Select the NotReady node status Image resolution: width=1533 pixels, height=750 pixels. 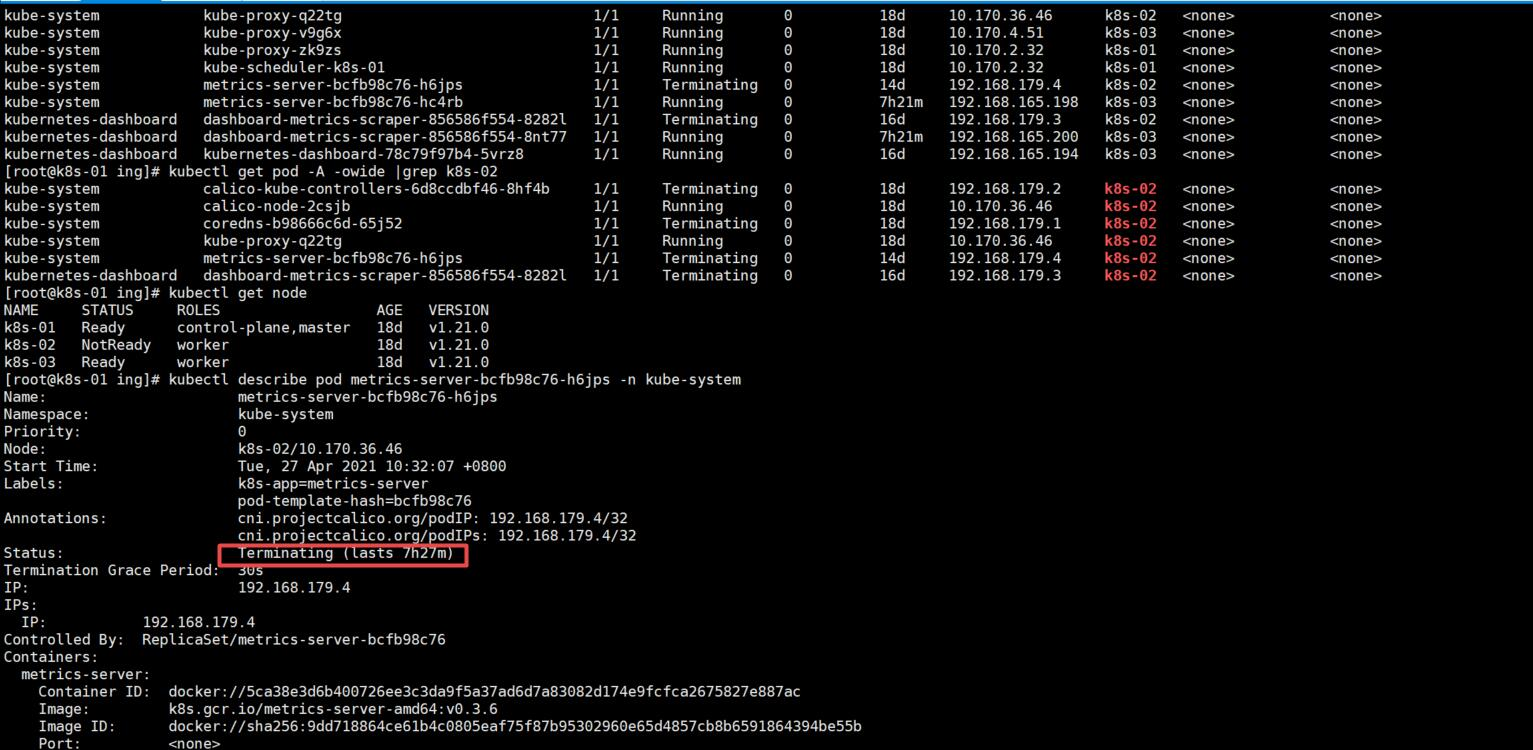tap(116, 345)
